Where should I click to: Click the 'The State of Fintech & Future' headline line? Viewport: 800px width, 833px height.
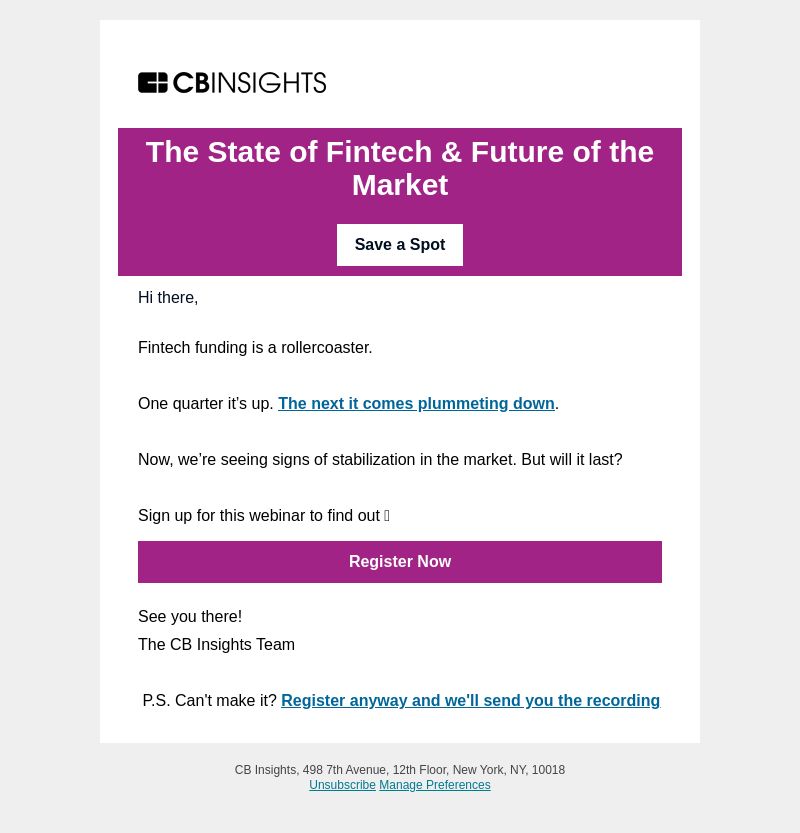(399, 152)
